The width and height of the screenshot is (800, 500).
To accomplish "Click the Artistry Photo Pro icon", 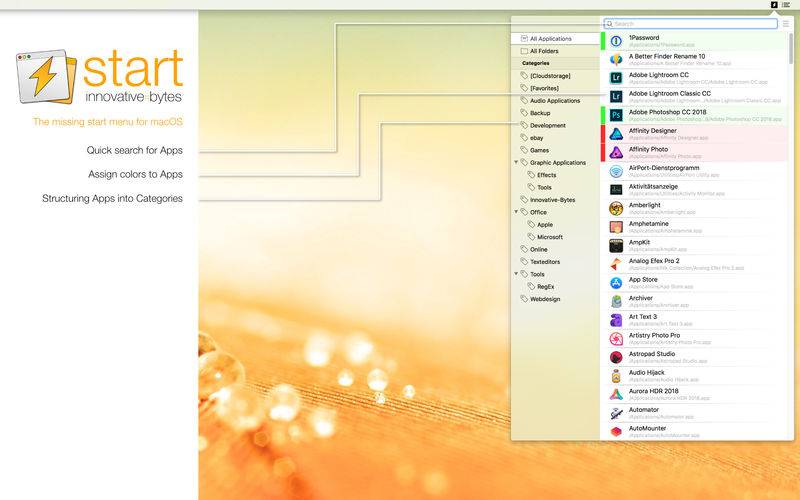I will click(616, 339).
